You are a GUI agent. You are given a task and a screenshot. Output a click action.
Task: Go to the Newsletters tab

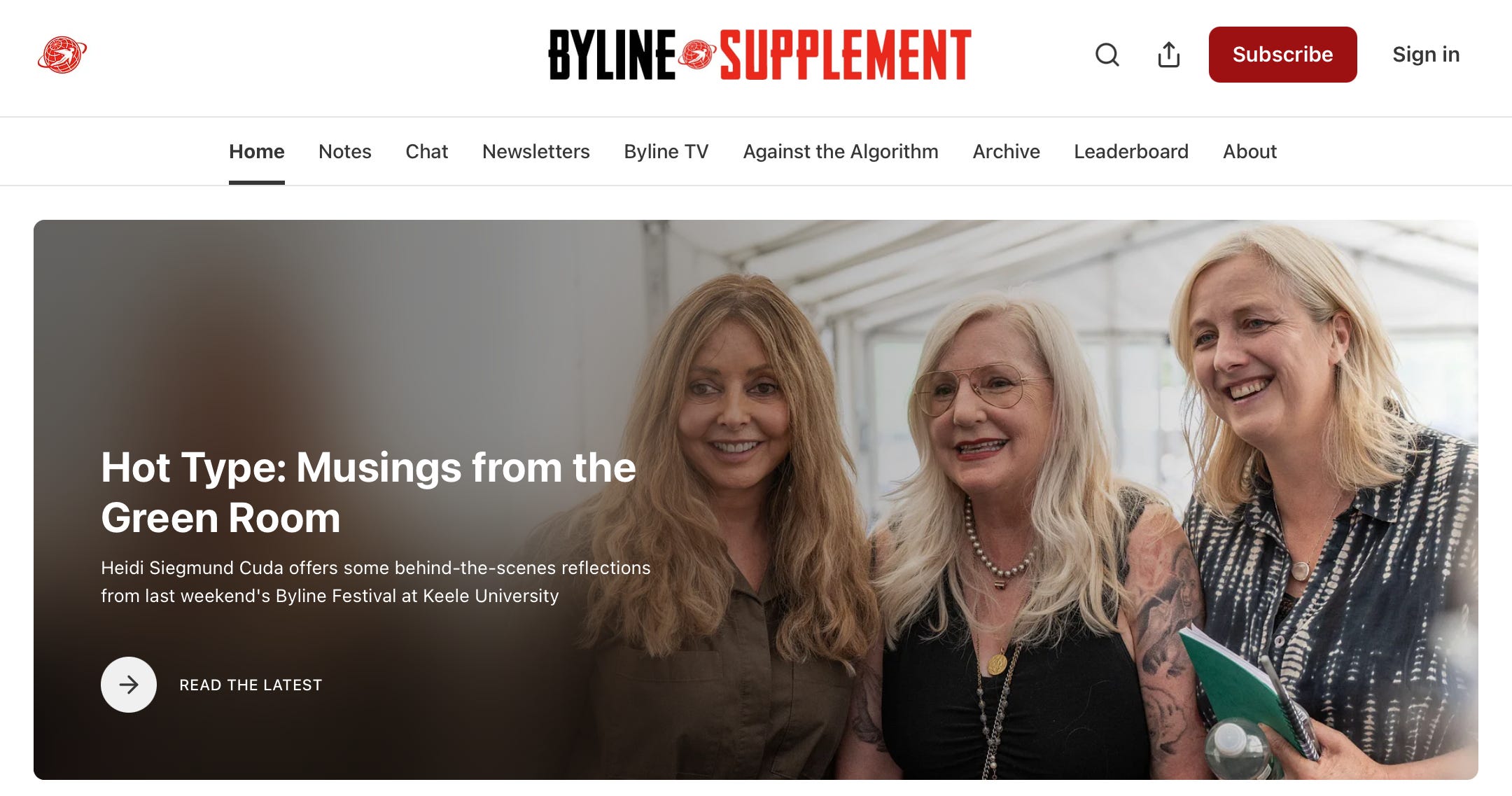coord(536,151)
